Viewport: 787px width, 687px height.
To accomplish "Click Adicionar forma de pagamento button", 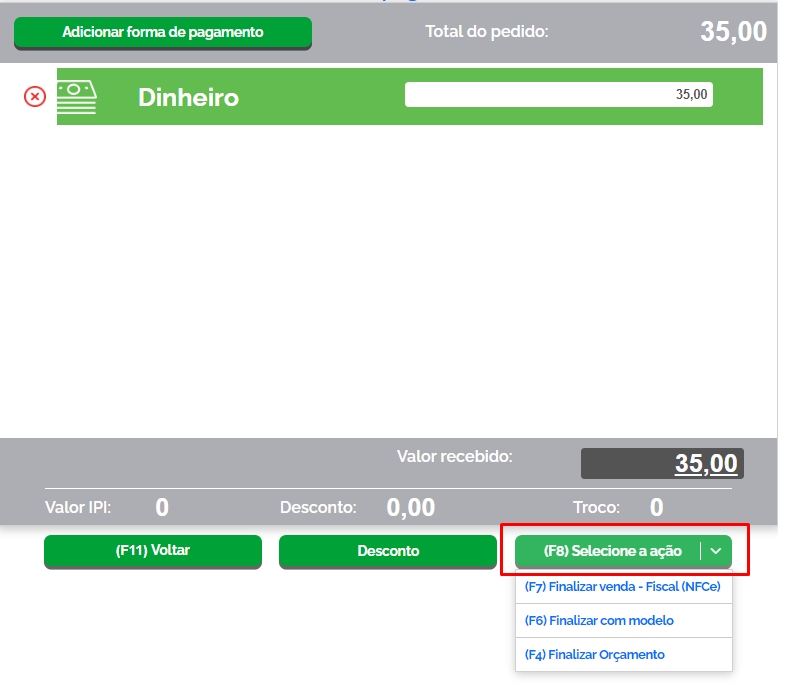I will [163, 33].
